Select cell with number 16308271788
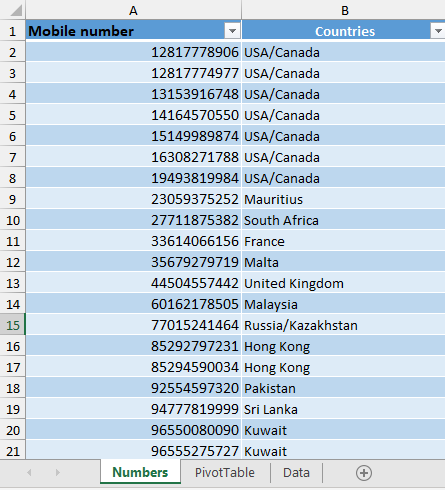The image size is (445, 490). [133, 157]
